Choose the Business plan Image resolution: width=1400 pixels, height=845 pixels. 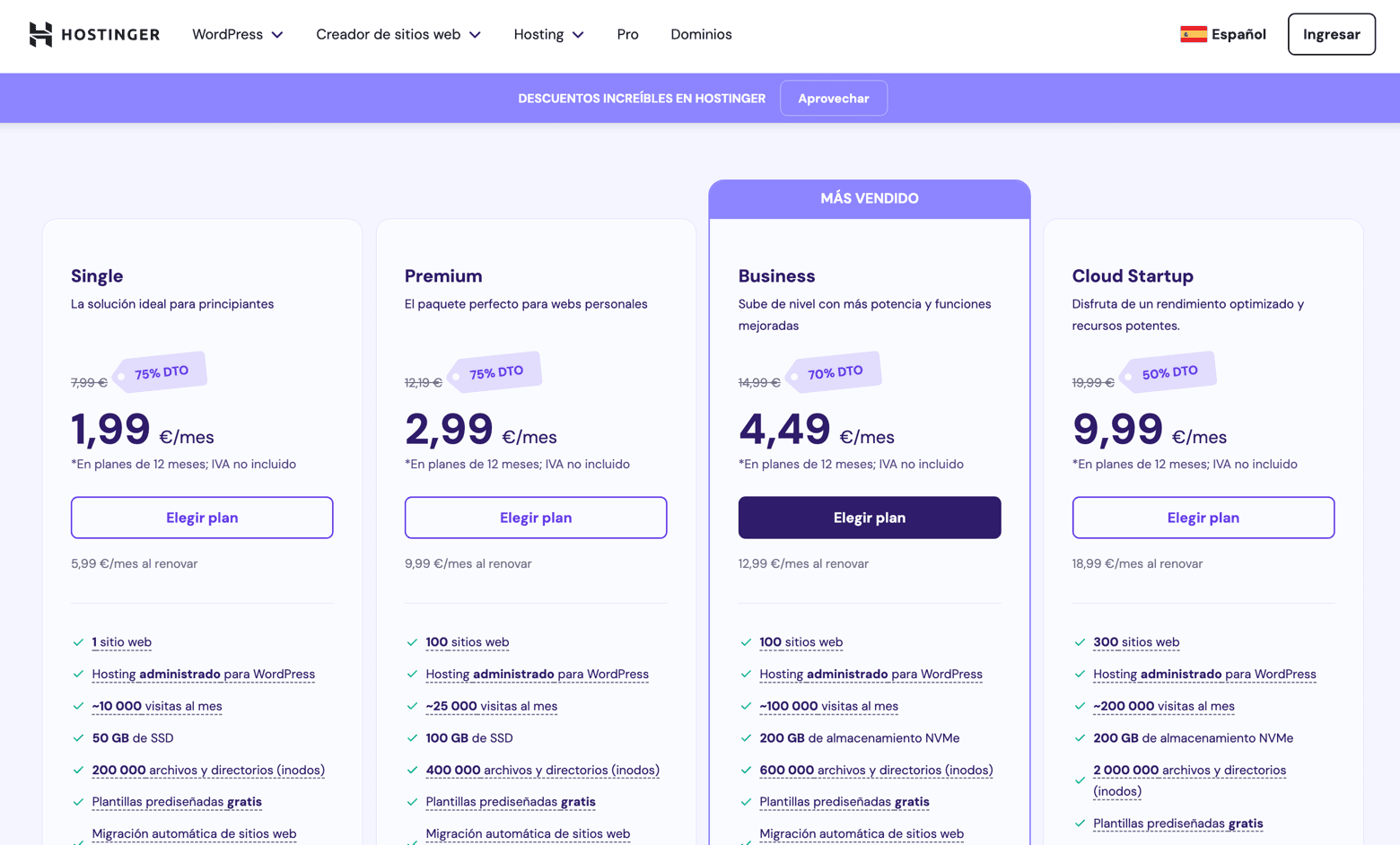pos(870,518)
